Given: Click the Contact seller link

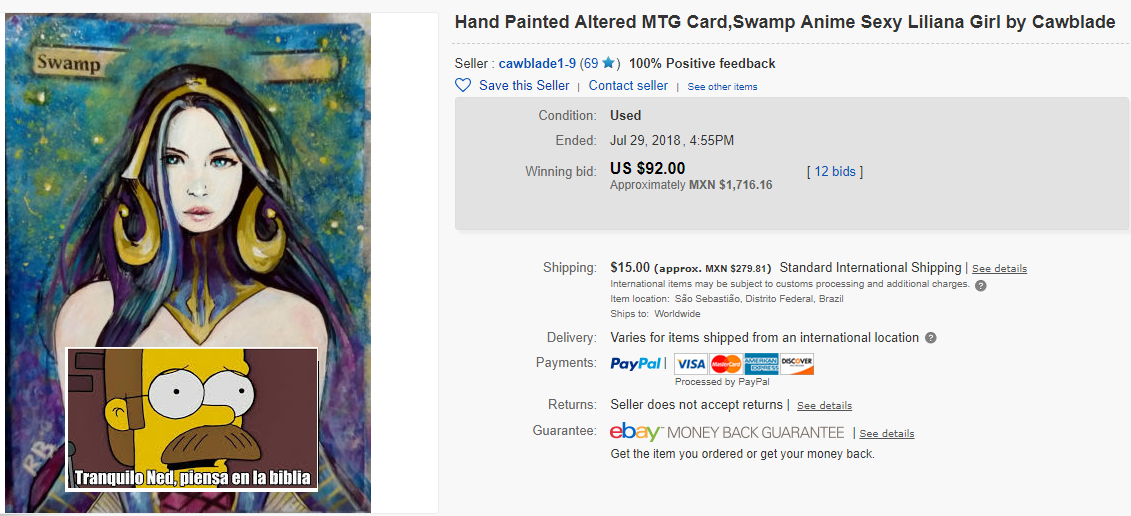Looking at the screenshot, I should tap(628, 86).
